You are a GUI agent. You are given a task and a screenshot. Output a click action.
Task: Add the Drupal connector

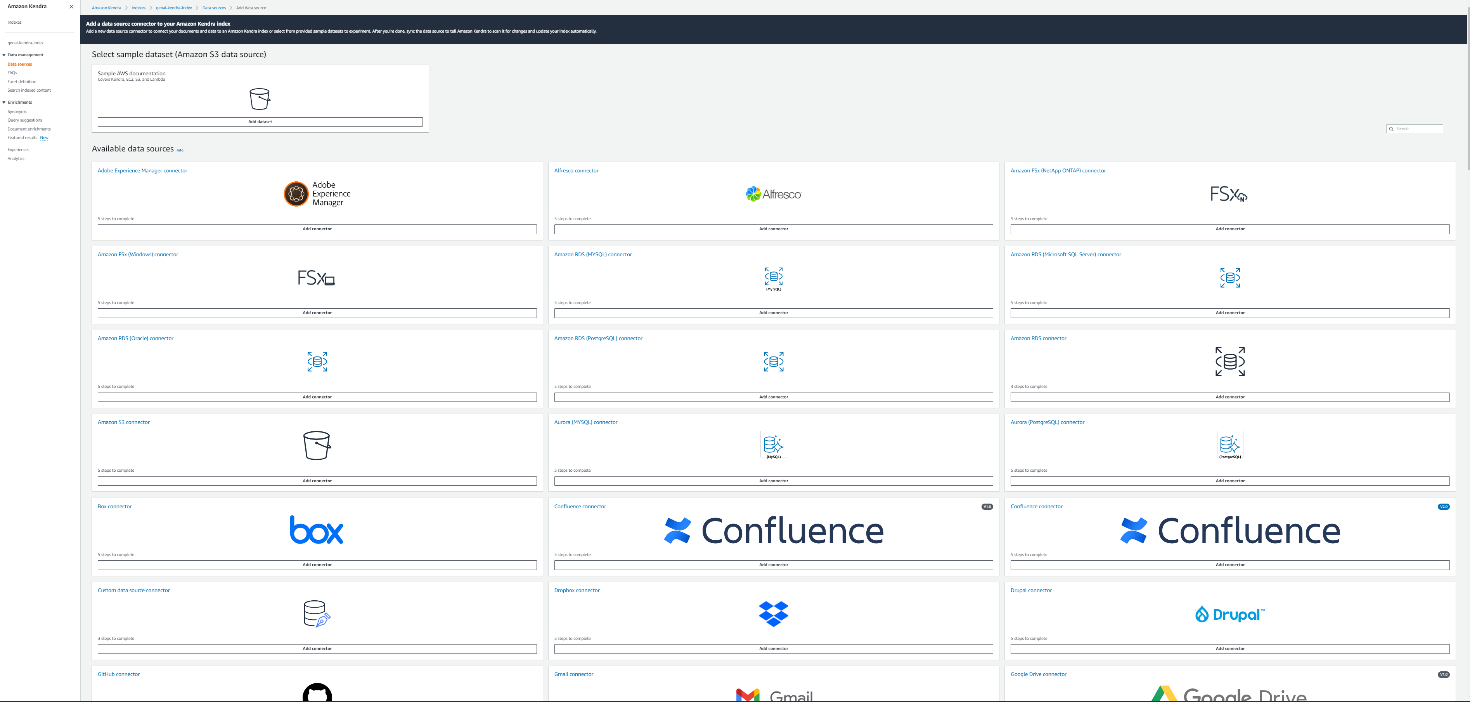[1229, 648]
